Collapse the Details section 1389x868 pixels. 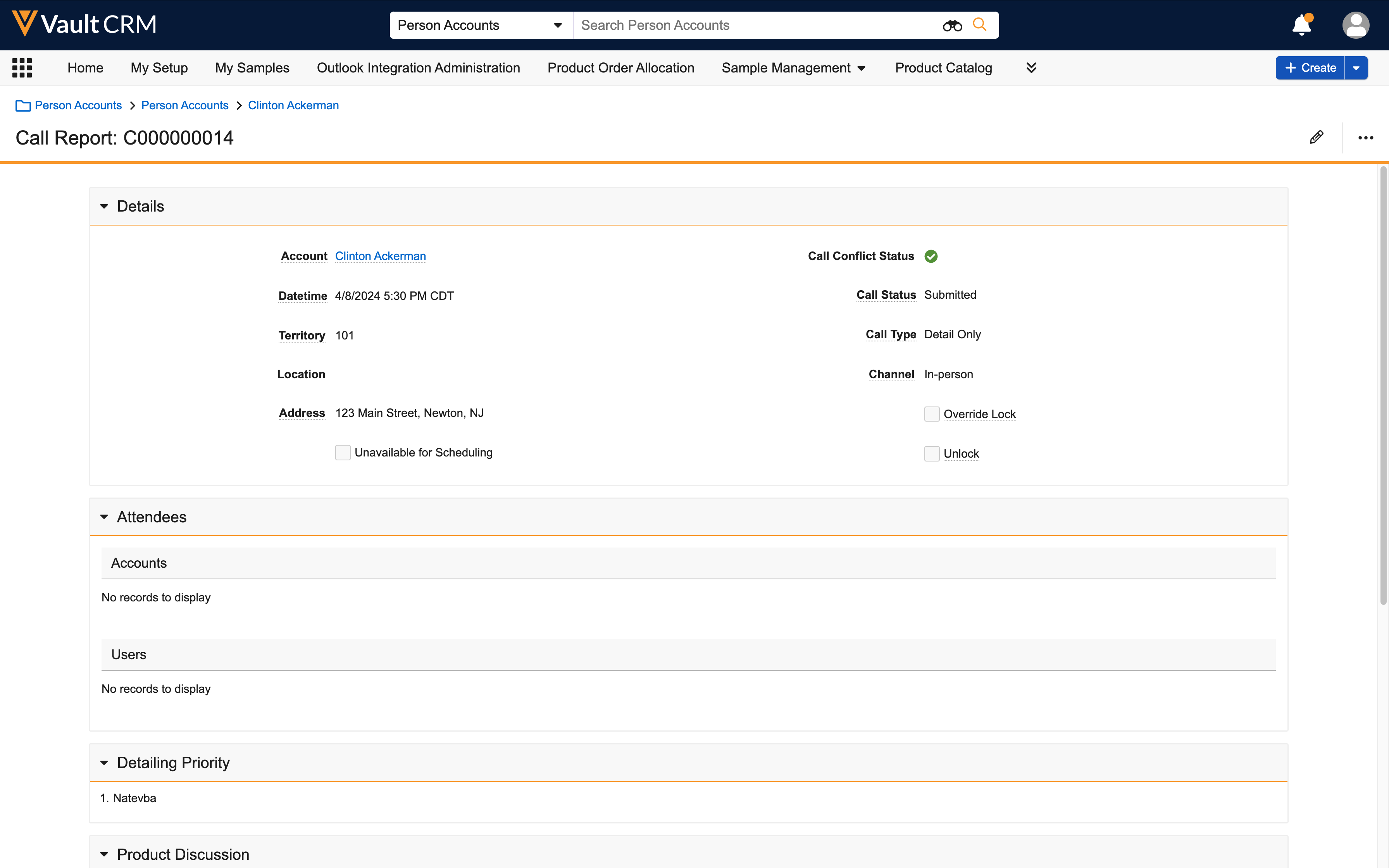tap(104, 206)
